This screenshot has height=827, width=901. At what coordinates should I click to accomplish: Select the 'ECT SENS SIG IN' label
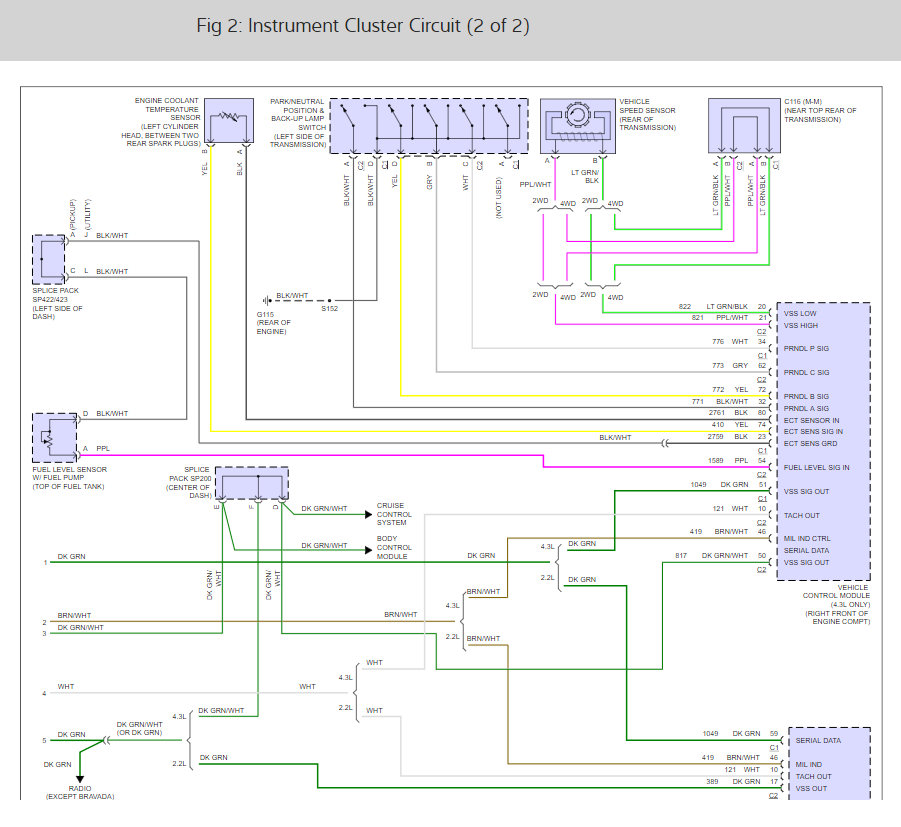pyautogui.click(x=813, y=432)
